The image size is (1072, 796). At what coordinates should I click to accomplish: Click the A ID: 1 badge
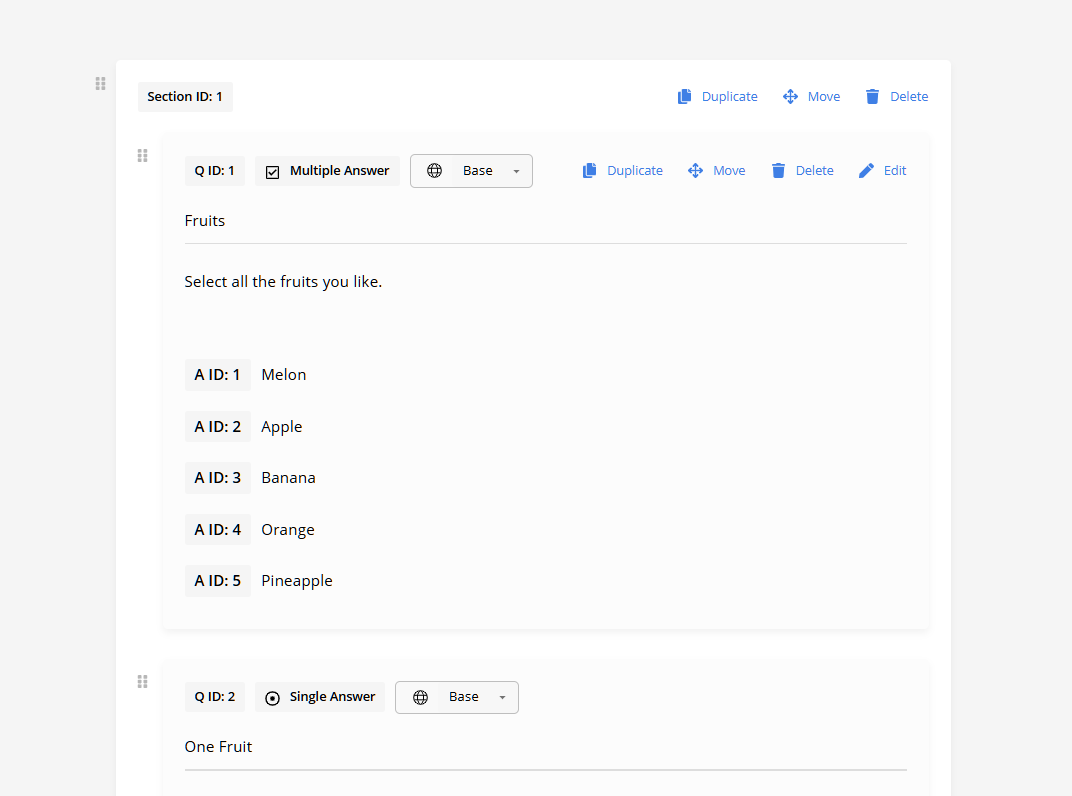coord(217,375)
